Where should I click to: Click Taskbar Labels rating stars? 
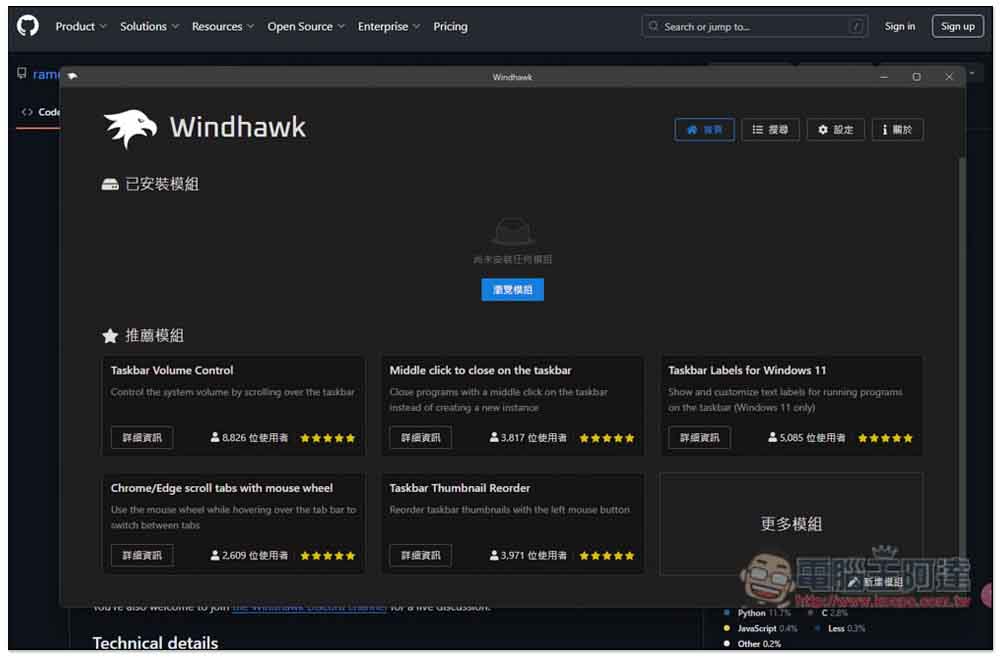pyautogui.click(x=885, y=438)
